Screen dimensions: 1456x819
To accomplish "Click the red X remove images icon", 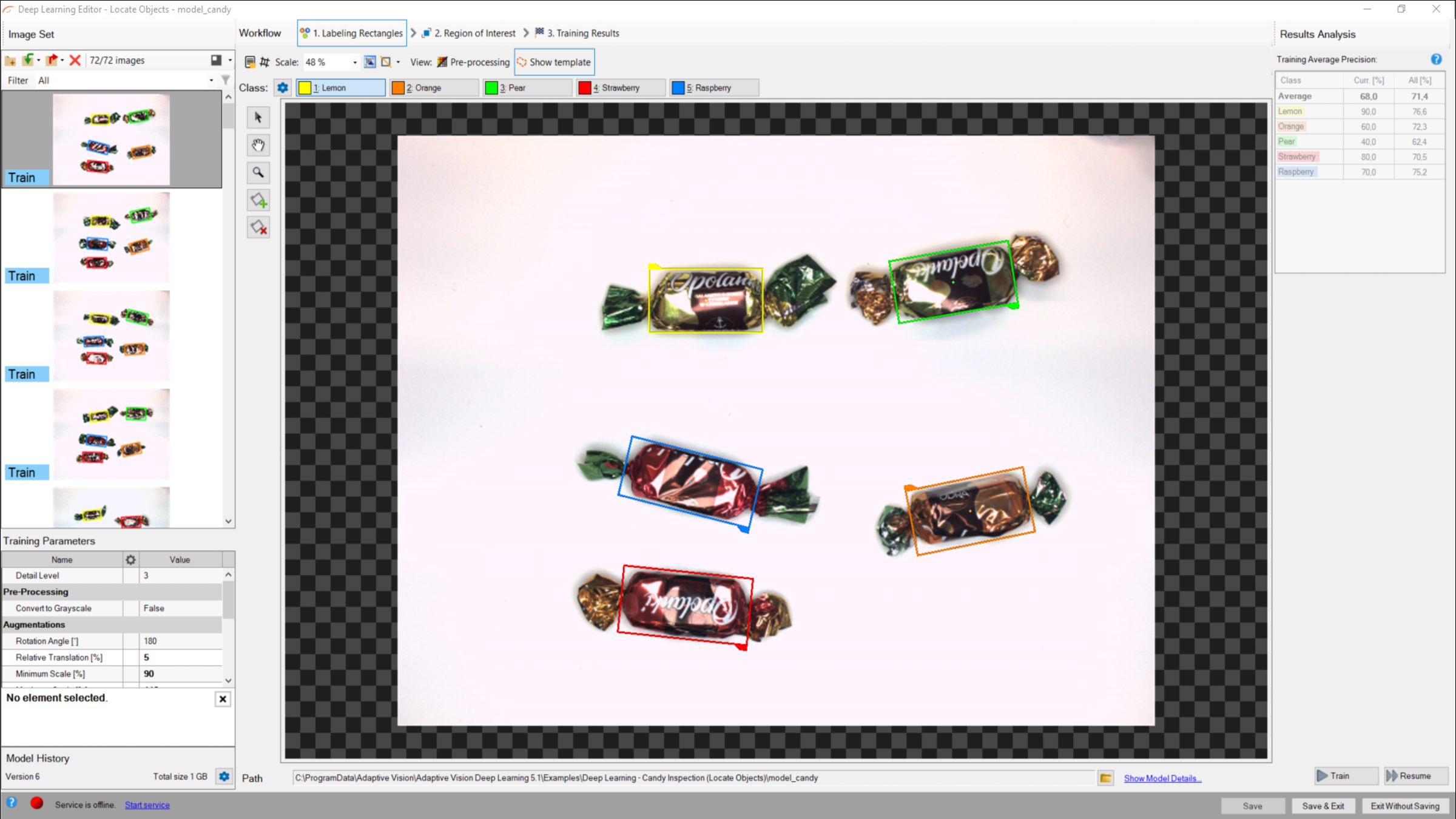I will point(75,60).
